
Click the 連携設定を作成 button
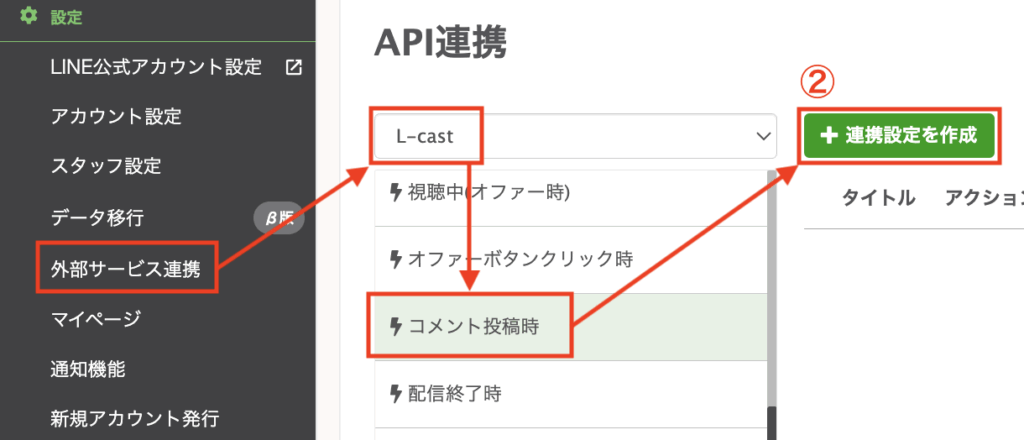[899, 136]
